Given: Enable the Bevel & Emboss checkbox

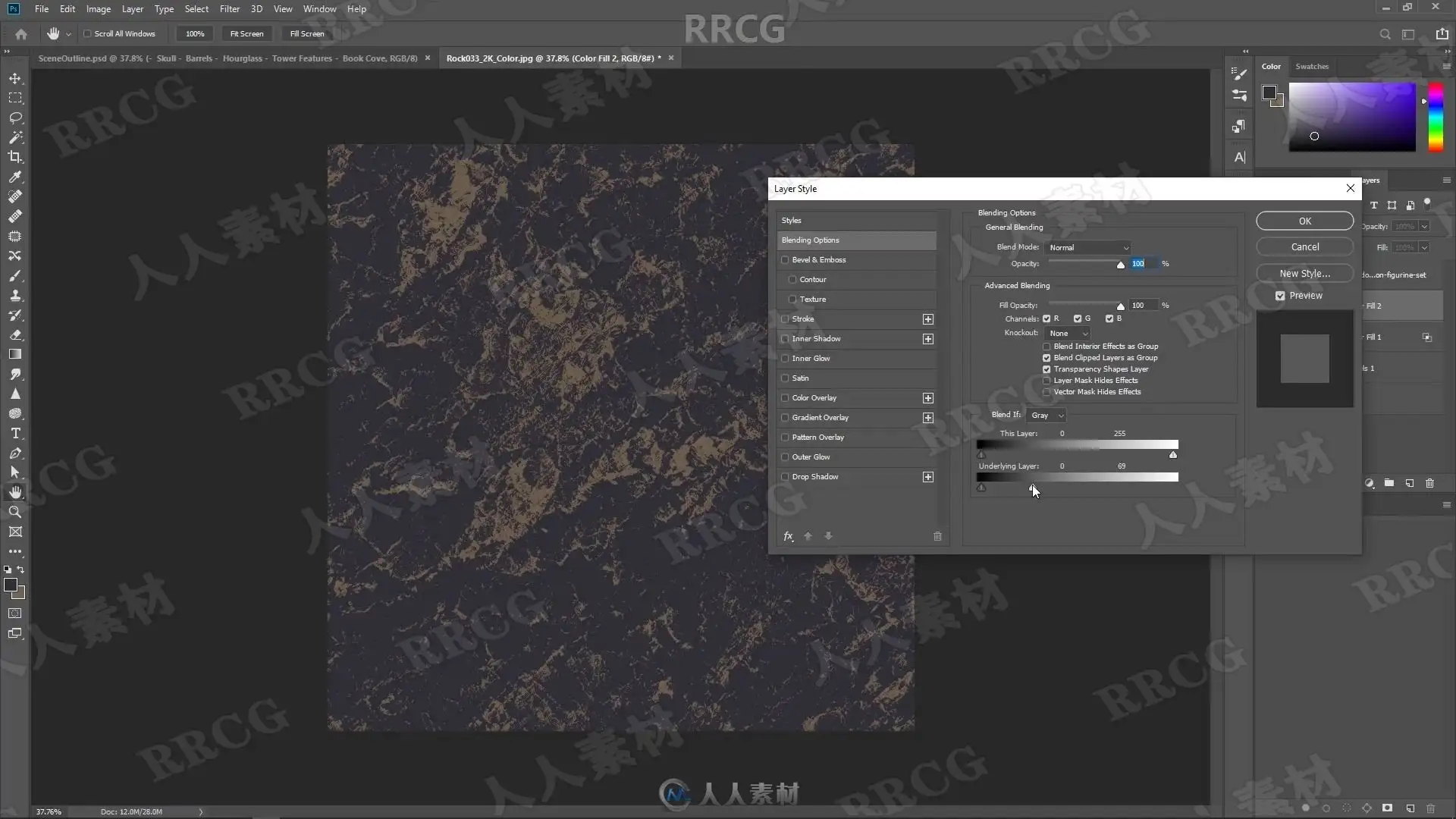Looking at the screenshot, I should point(785,260).
